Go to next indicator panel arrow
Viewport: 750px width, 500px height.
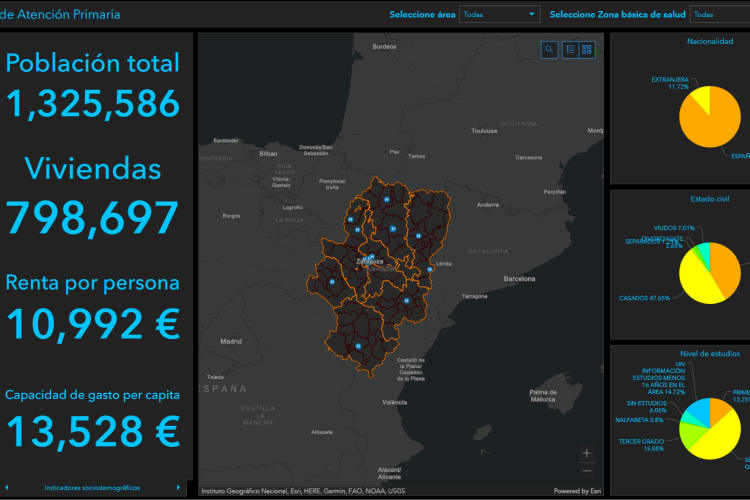tap(178, 488)
